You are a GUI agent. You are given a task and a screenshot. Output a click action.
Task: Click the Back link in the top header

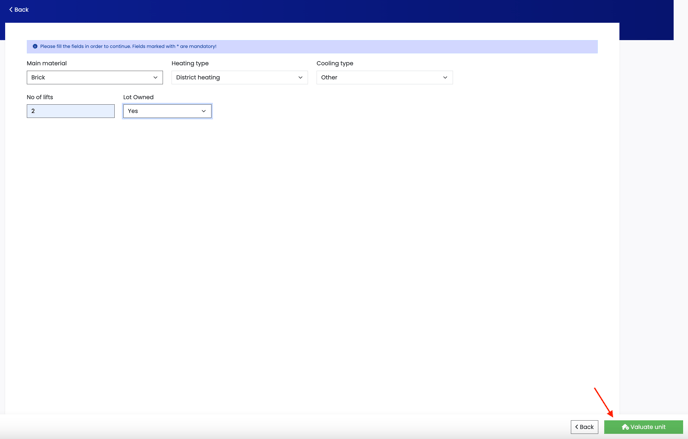coord(21,10)
